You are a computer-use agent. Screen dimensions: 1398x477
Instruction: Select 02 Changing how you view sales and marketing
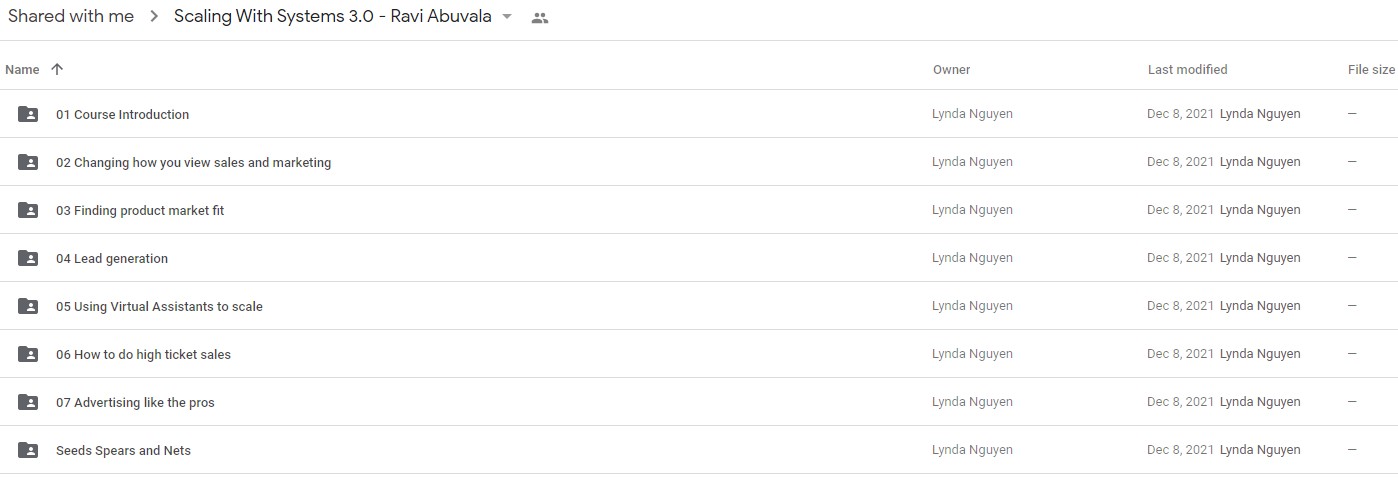tap(699, 162)
